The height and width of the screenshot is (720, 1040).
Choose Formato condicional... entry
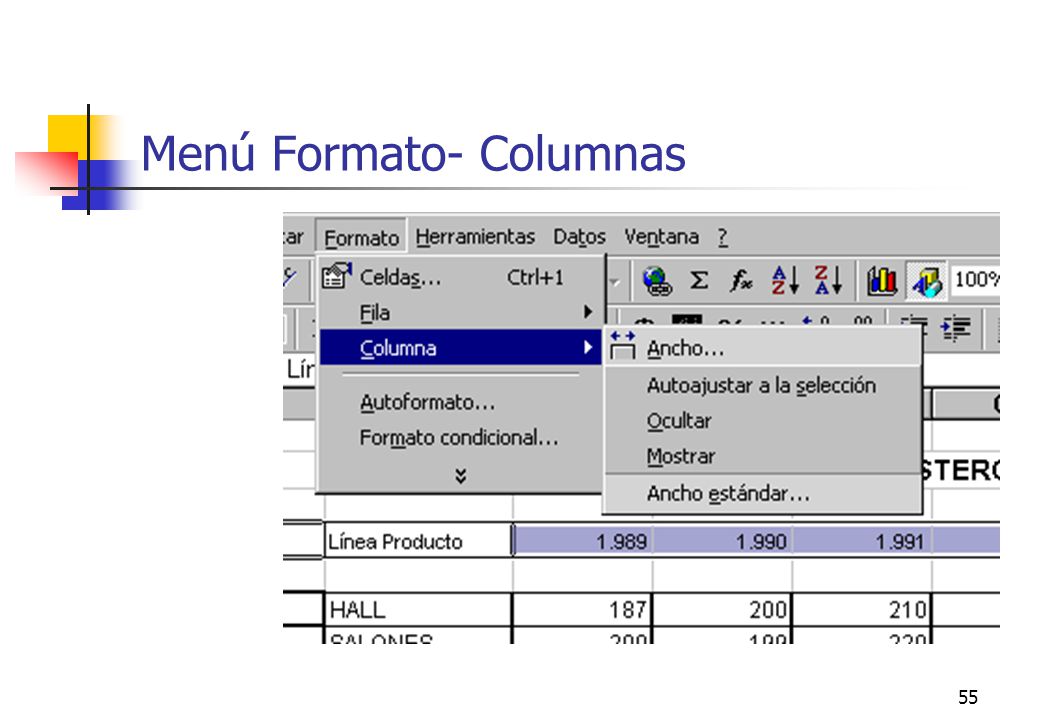[x=460, y=438]
